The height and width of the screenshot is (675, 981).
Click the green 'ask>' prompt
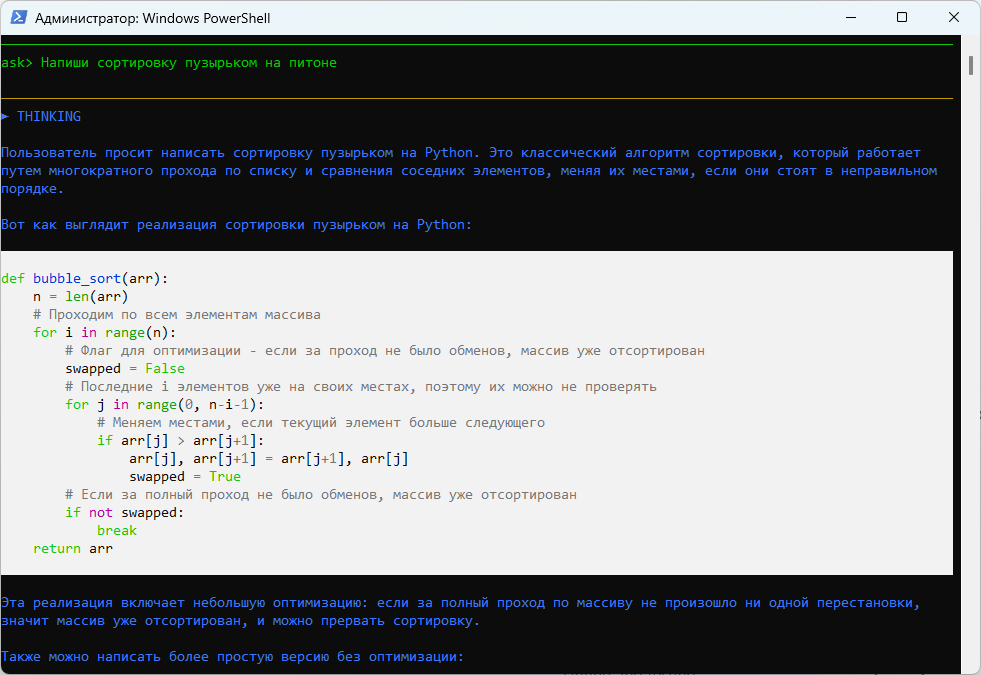pos(16,63)
